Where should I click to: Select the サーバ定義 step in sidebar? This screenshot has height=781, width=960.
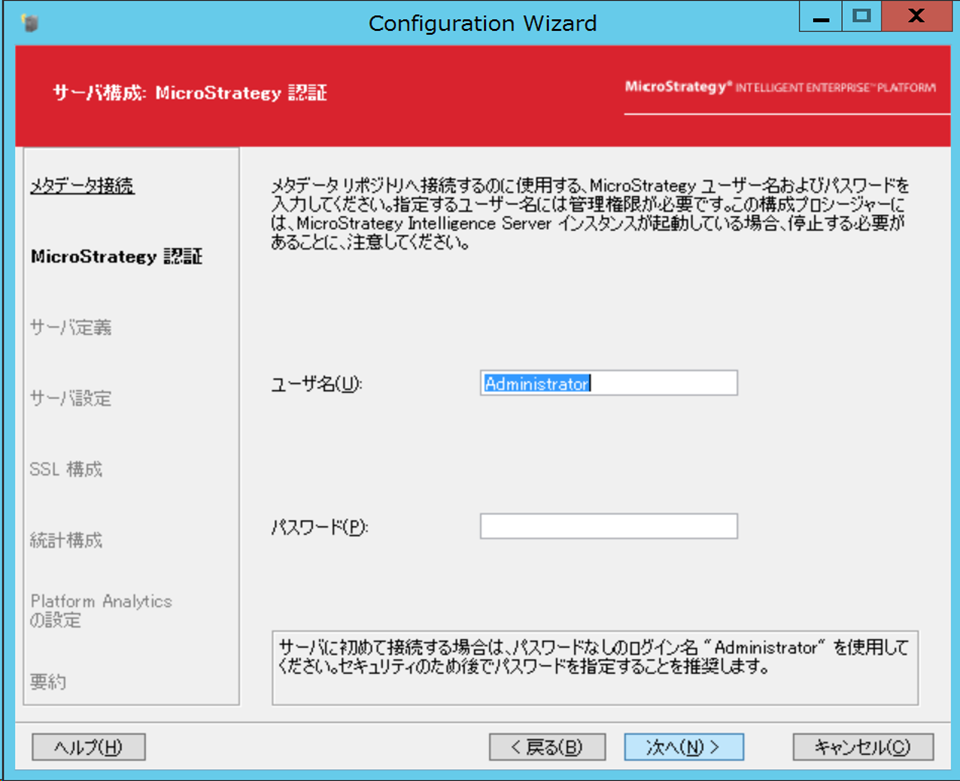point(71,327)
